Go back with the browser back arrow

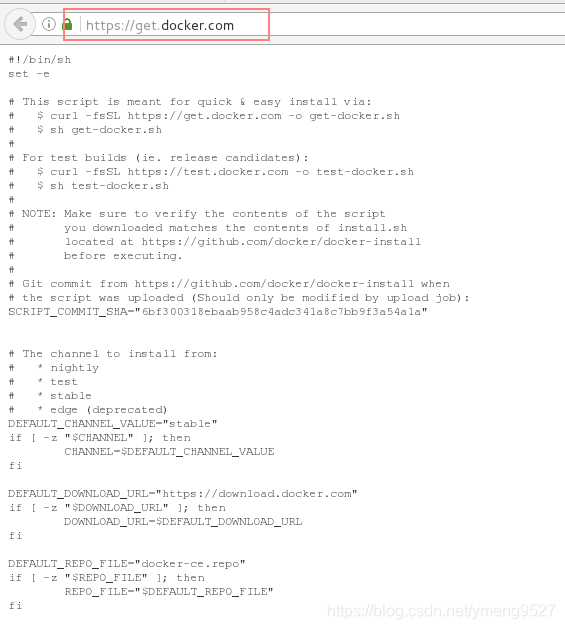click(x=19, y=24)
